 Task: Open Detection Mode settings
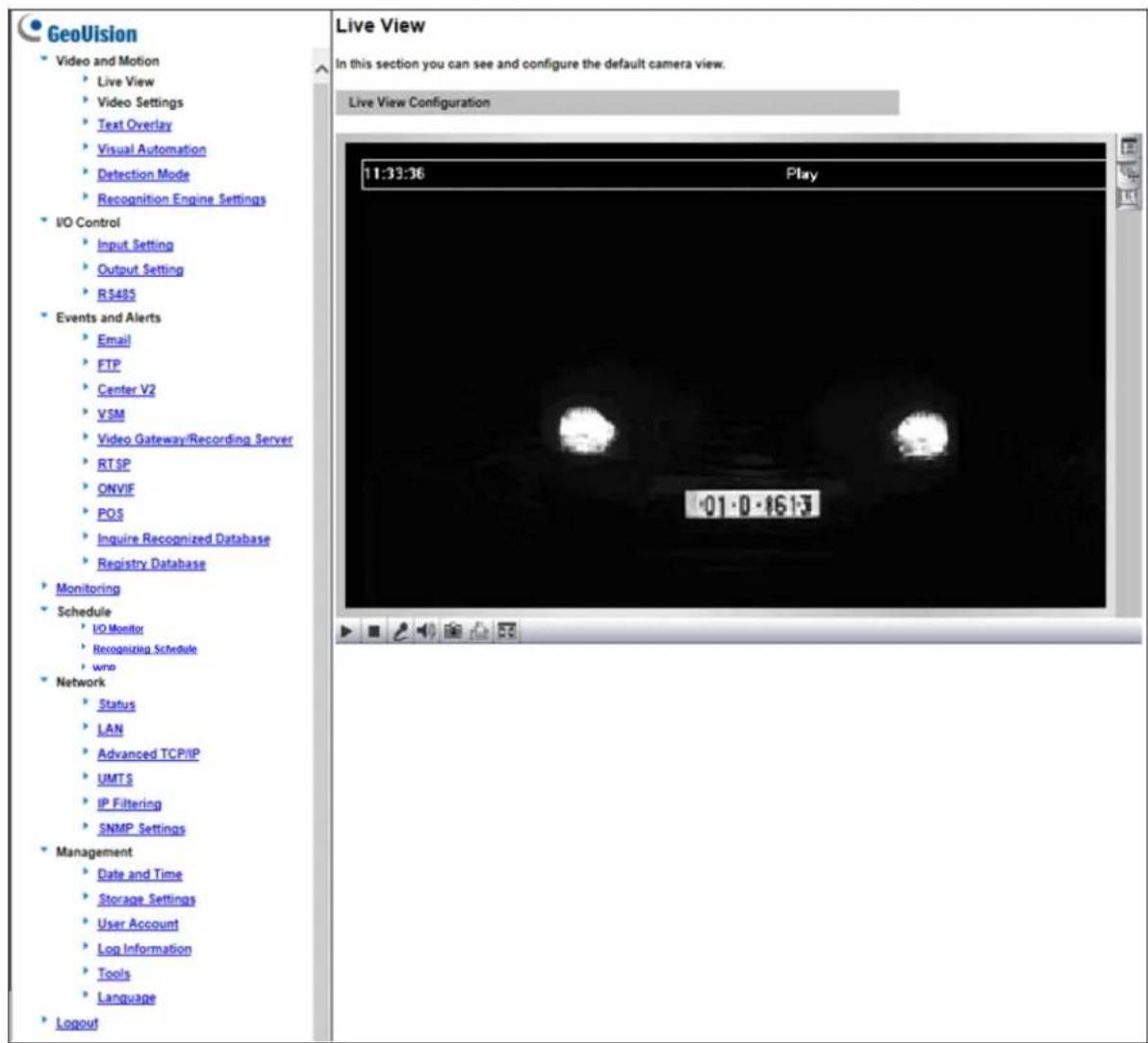pos(143,174)
